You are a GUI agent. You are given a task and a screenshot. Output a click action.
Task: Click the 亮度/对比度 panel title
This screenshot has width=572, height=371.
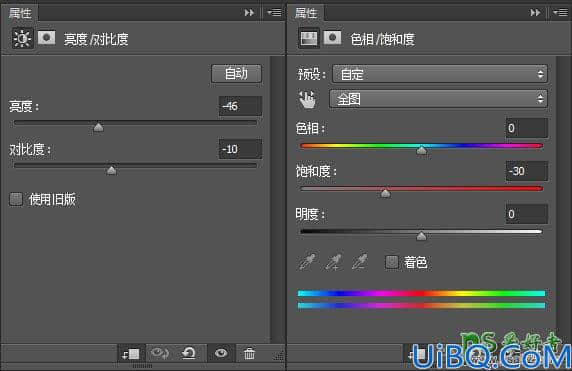[x=96, y=39]
